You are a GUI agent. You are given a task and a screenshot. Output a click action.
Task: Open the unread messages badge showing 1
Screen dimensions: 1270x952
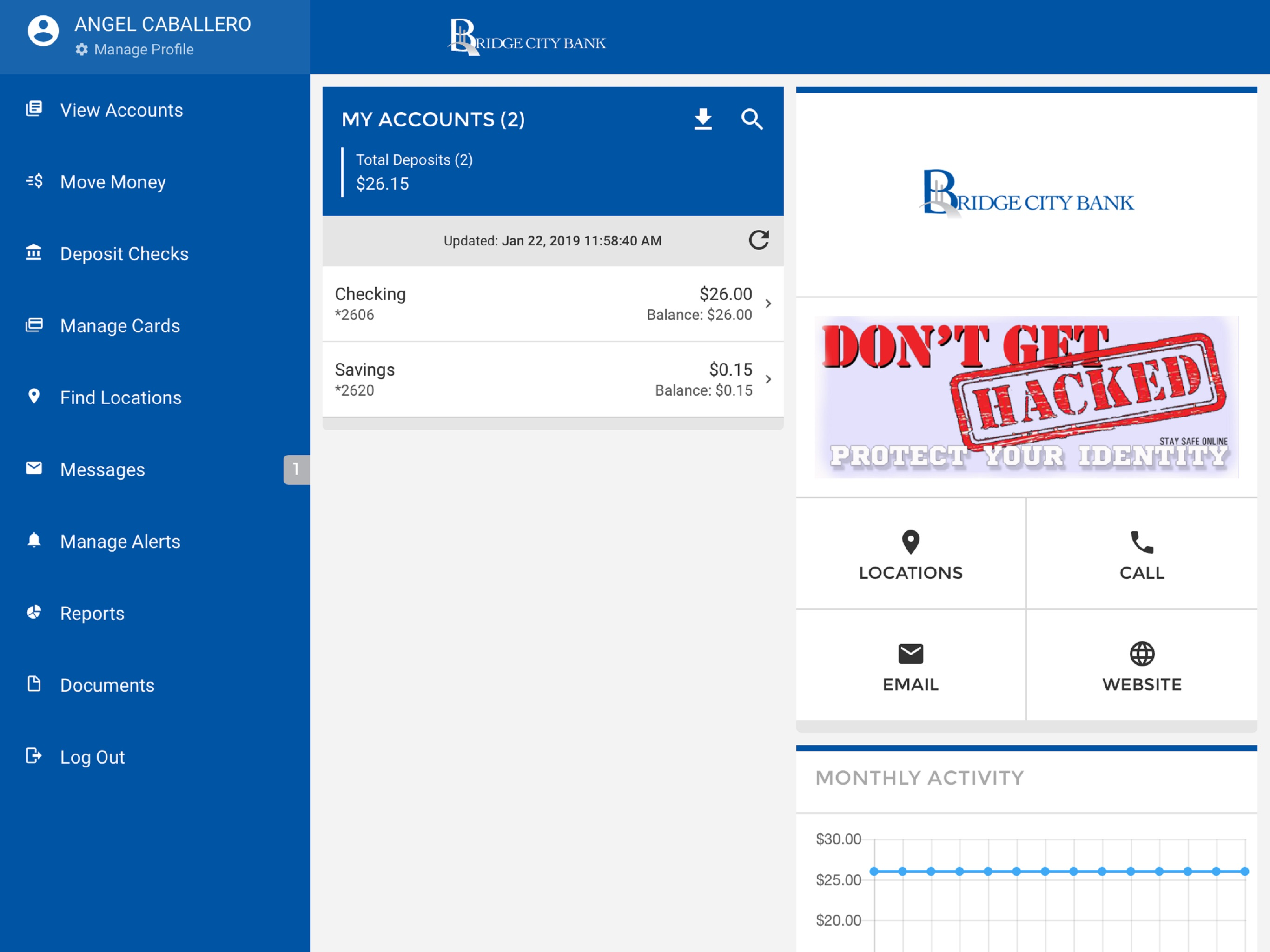tap(296, 469)
